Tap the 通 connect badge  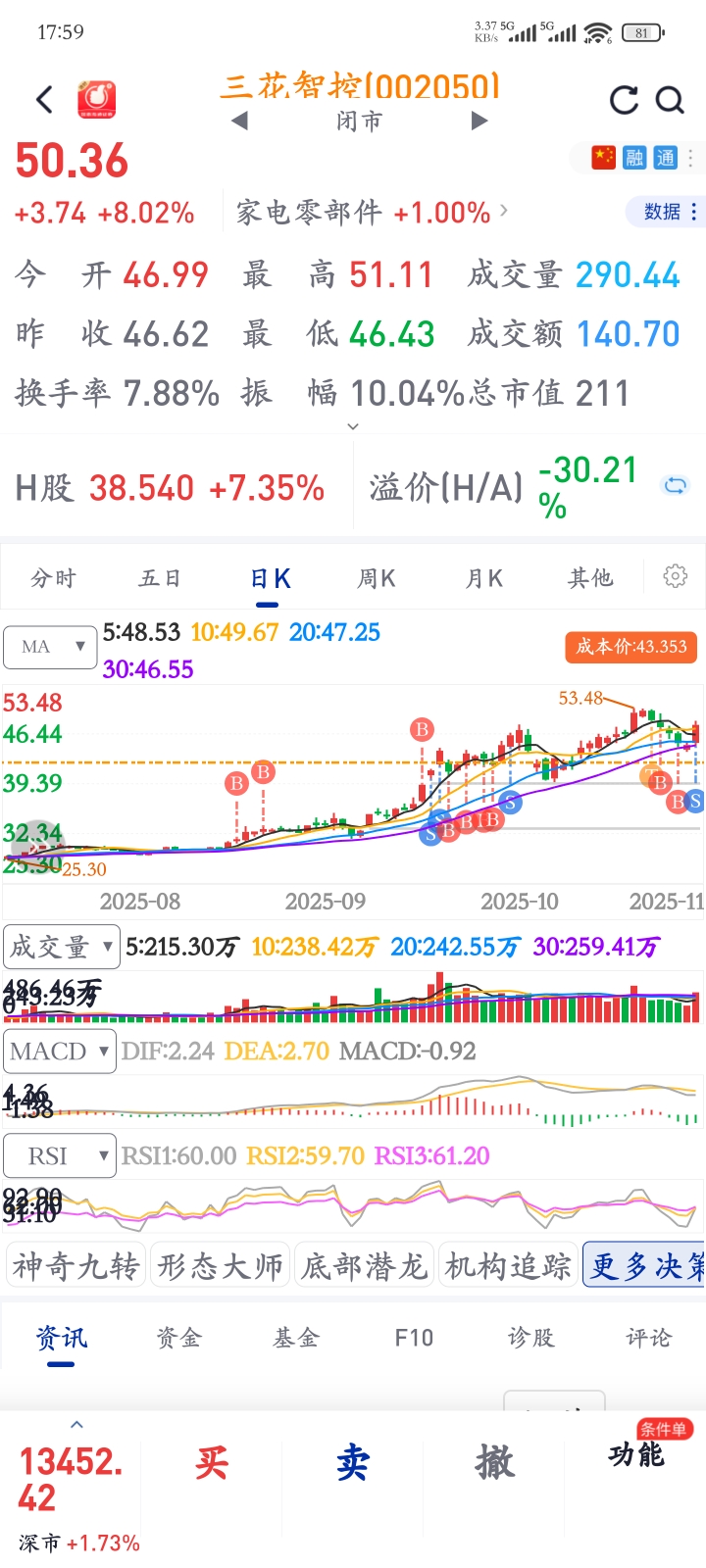[666, 157]
